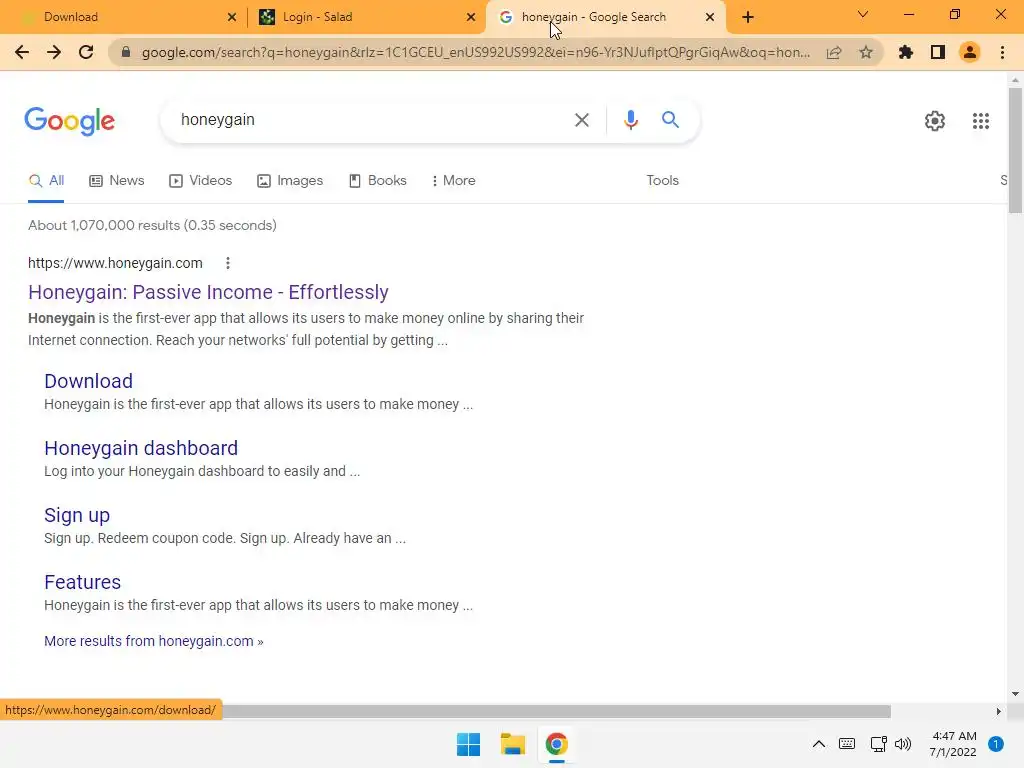Open Honeygain dashboard sitelink
Image resolution: width=1024 pixels, height=768 pixels.
coord(141,448)
